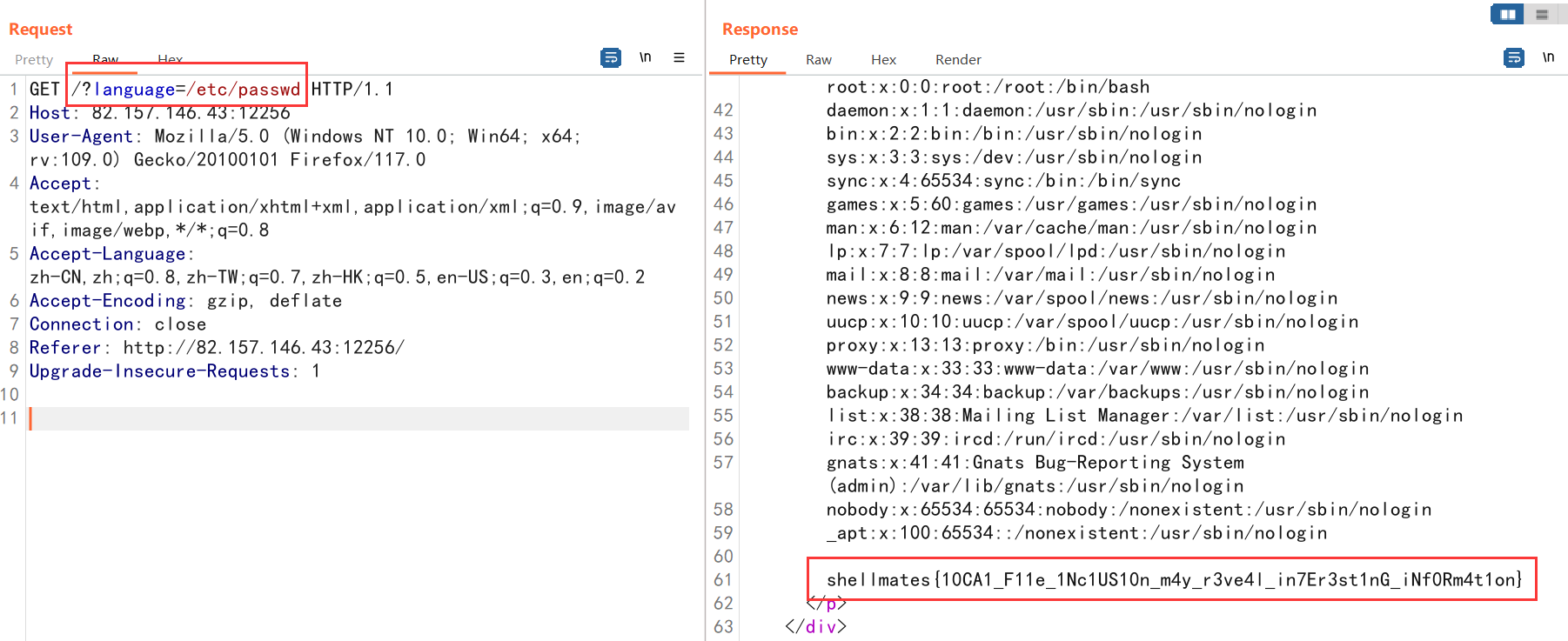Switch Response view to Hex tab

coord(883,59)
